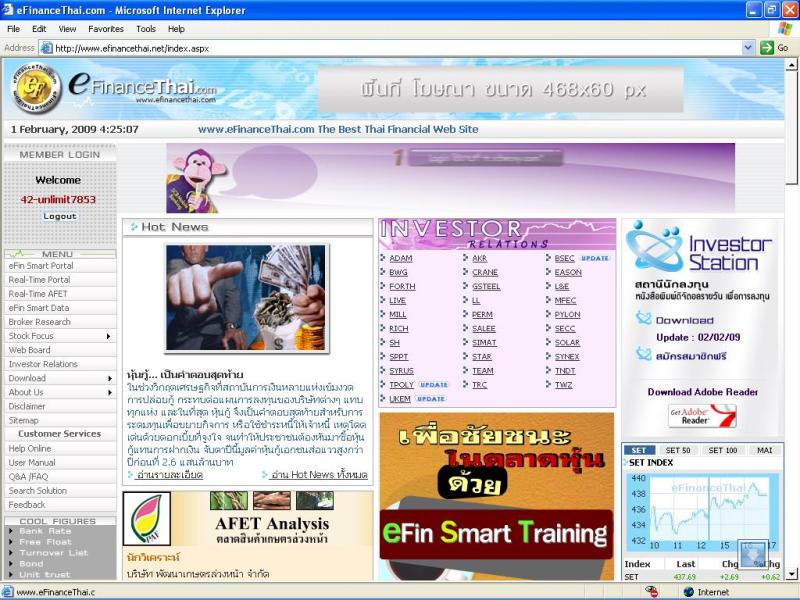Click the page scrollbar up arrow
Screen dimensions: 800x600
pos(791,65)
